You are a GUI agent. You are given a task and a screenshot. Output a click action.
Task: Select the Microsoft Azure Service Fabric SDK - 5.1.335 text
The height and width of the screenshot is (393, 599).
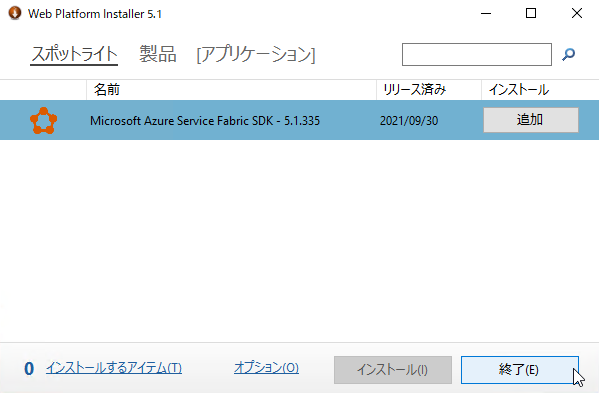click(205, 121)
